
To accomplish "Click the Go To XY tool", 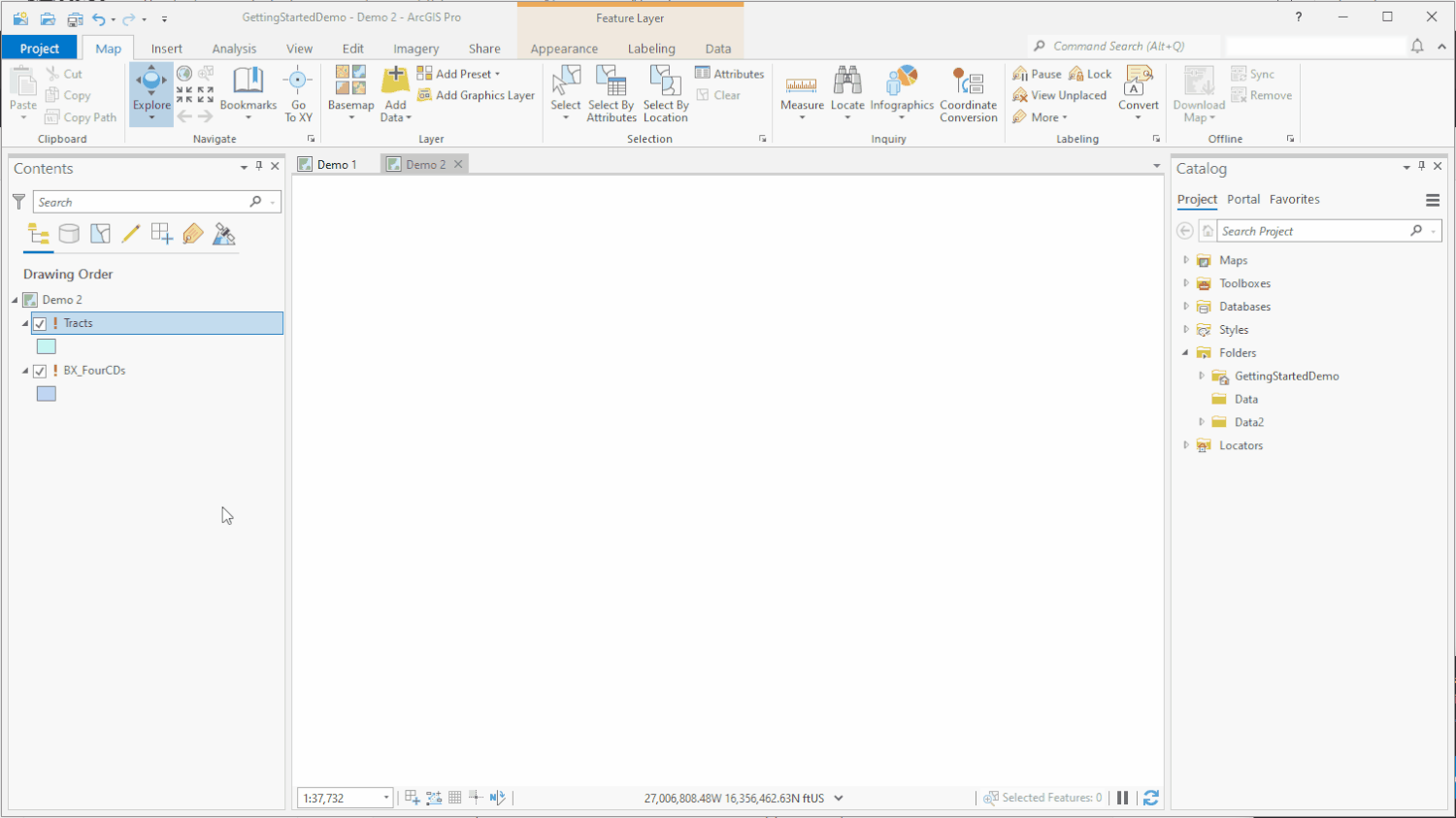I will pos(298,93).
